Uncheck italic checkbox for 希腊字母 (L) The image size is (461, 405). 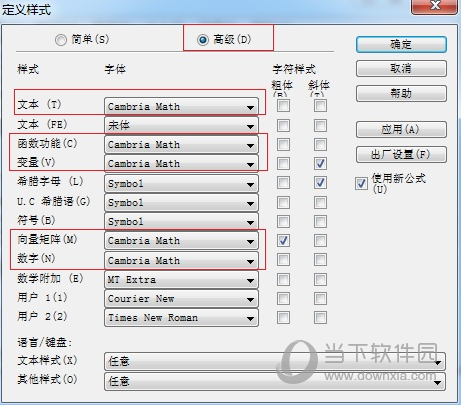pos(320,183)
